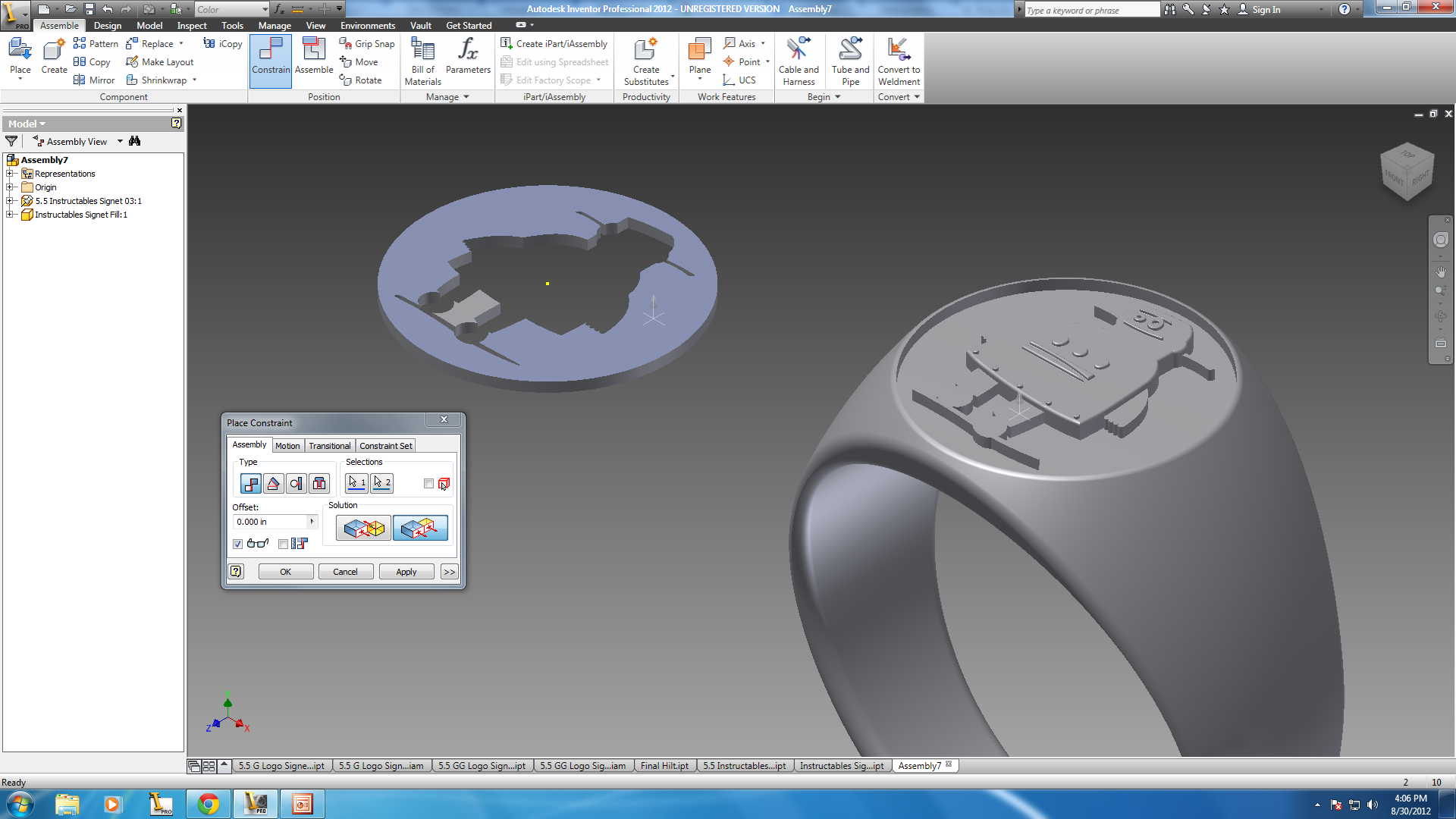Click the Make Layout tool

click(160, 61)
